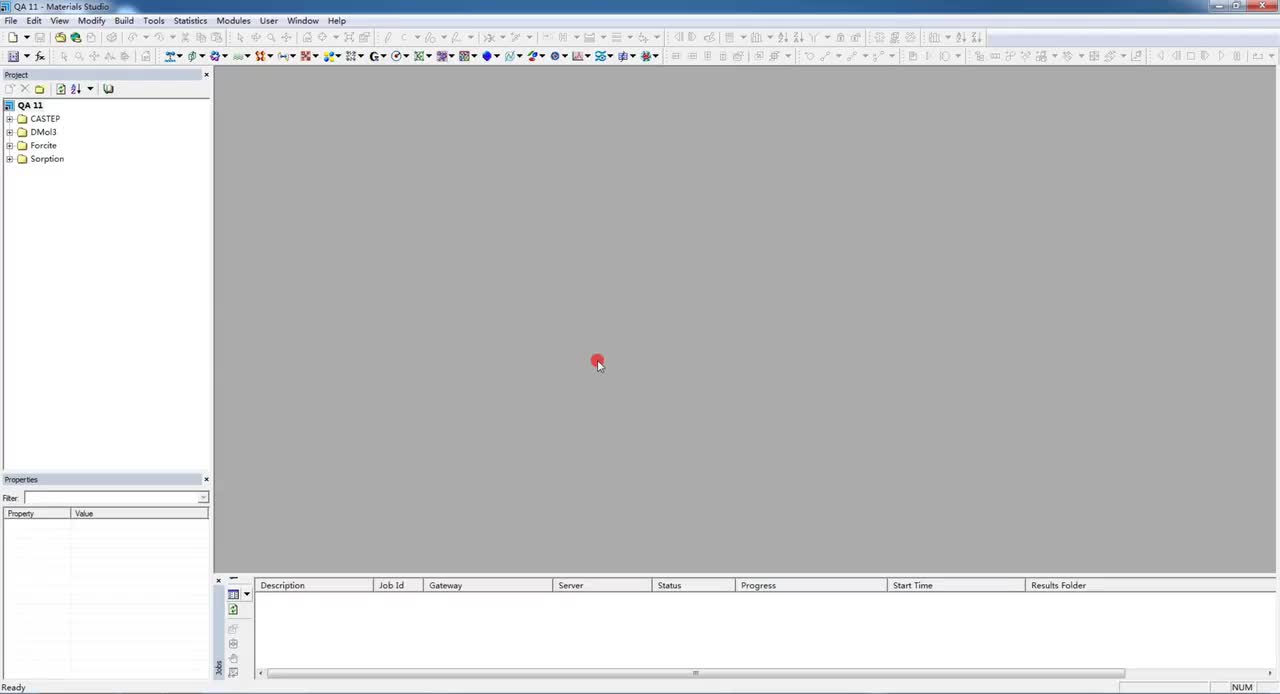Open the View menu

click(x=60, y=20)
